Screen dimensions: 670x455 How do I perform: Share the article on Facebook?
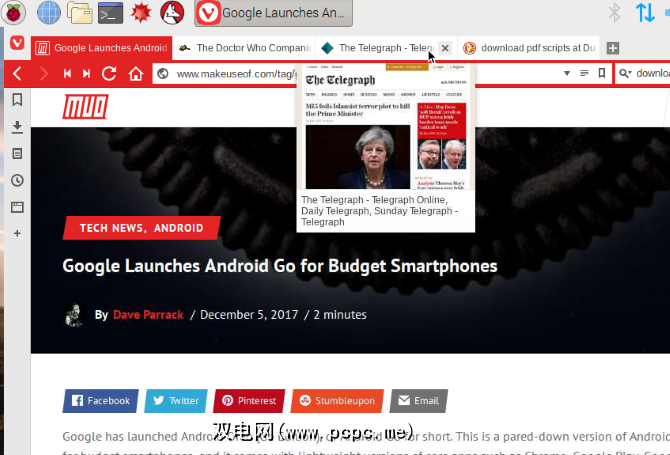(x=100, y=401)
